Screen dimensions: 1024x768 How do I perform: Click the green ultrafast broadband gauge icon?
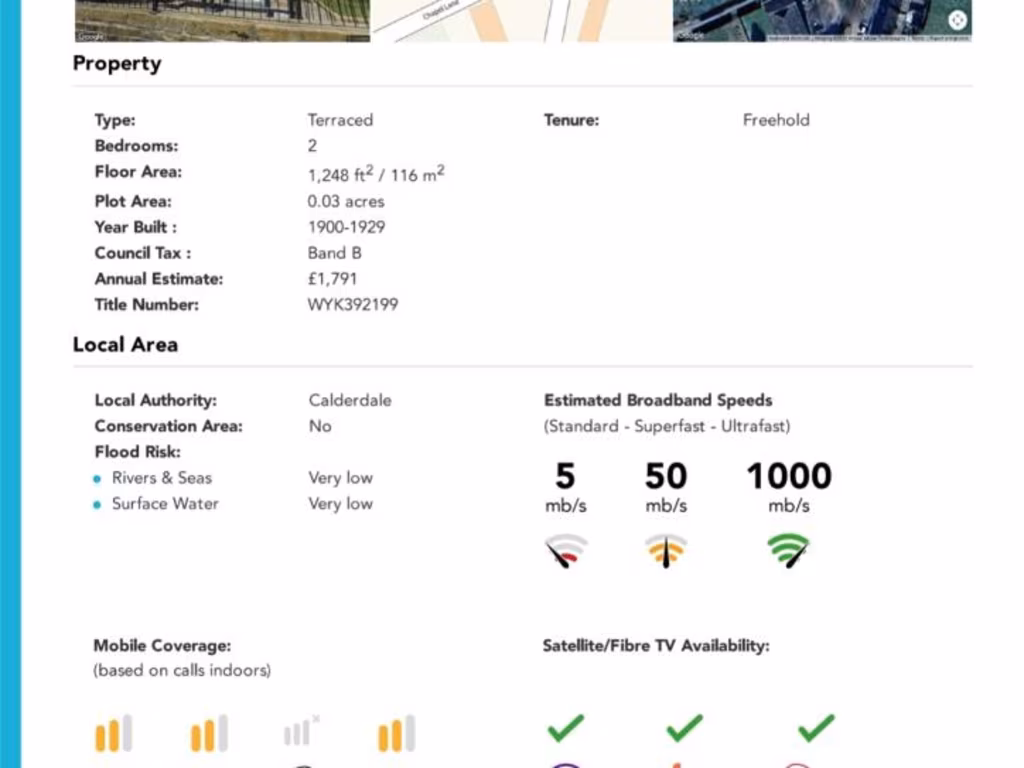click(x=788, y=551)
